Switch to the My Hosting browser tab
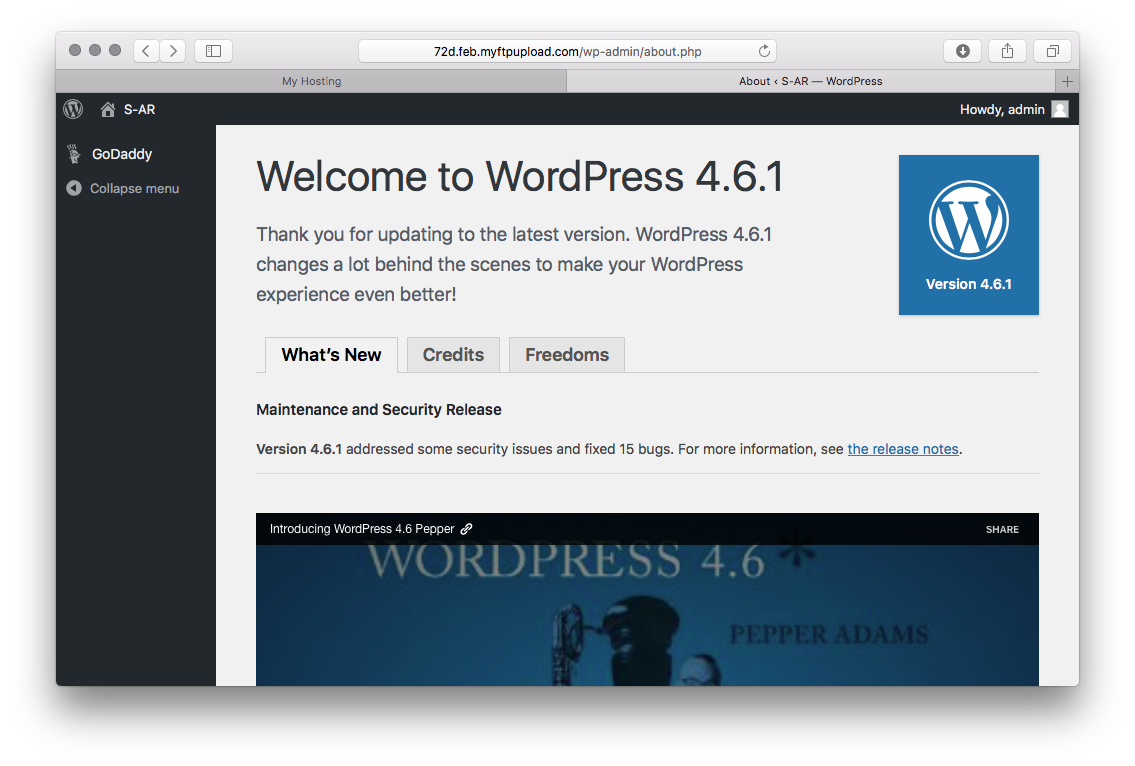This screenshot has height=766, width=1135. coord(311,81)
